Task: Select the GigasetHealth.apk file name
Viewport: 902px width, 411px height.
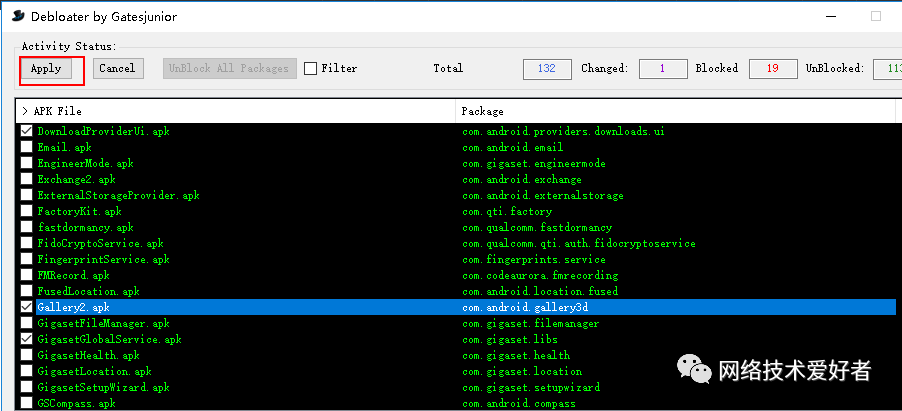Action: [x=89, y=356]
